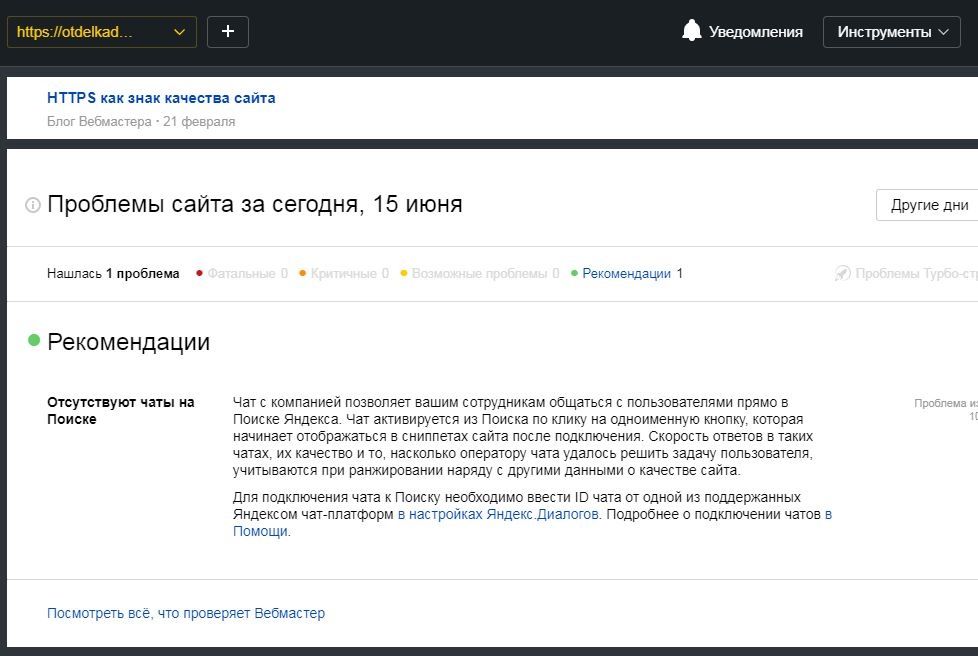Image resolution: width=978 pixels, height=656 pixels.
Task: Switch to the Проблемы Турбо-страниц tab
Action: pyautogui.click(x=915, y=273)
